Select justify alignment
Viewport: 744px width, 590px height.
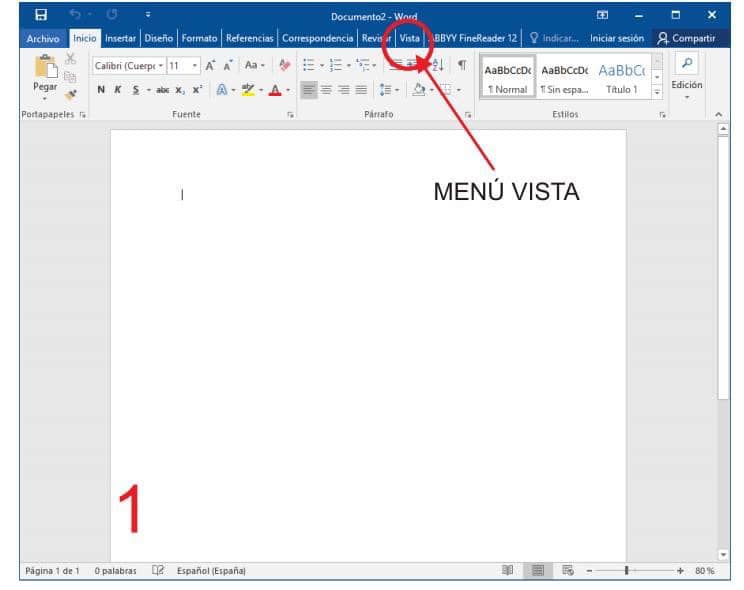coord(361,89)
